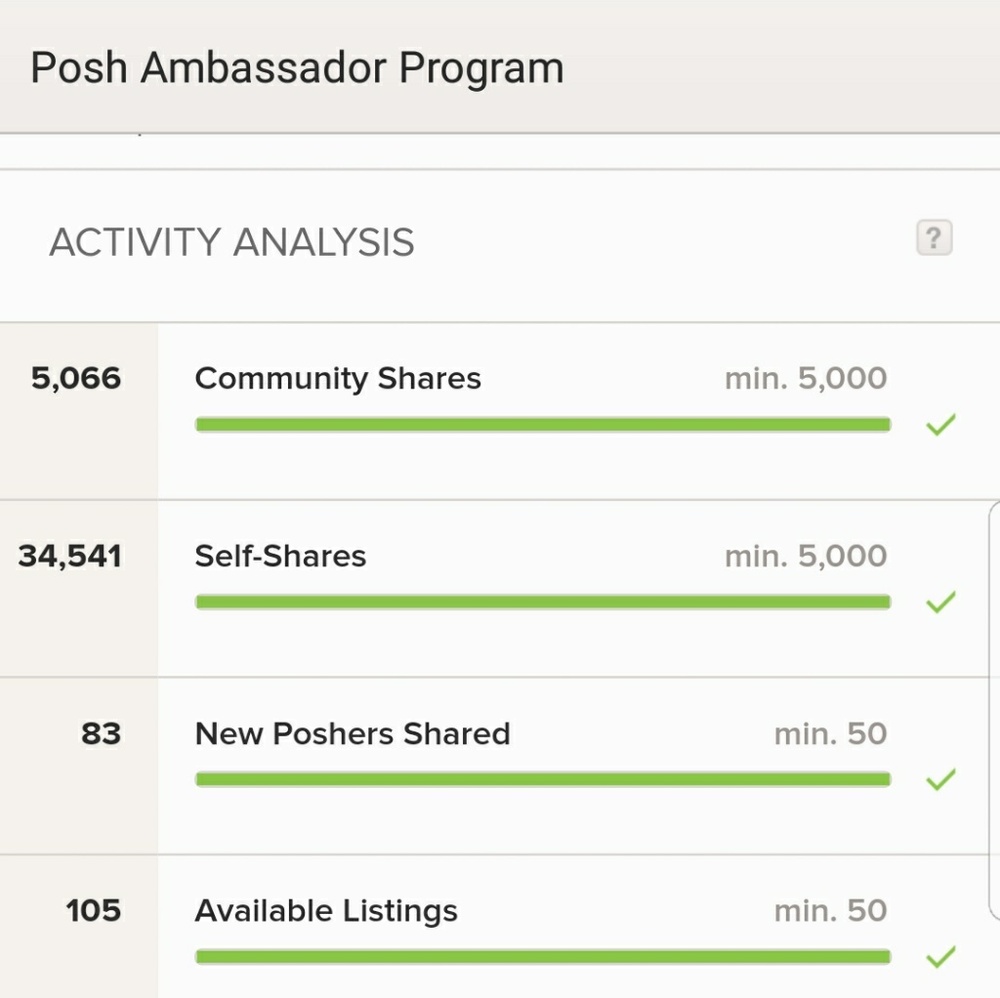Open the Activity Analysis help question-mark icon
Screen dimensions: 1000x998
coord(934,238)
